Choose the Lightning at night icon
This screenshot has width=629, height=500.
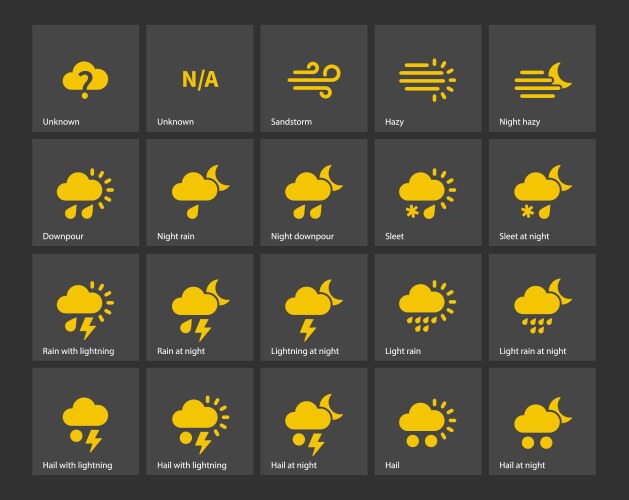click(313, 308)
